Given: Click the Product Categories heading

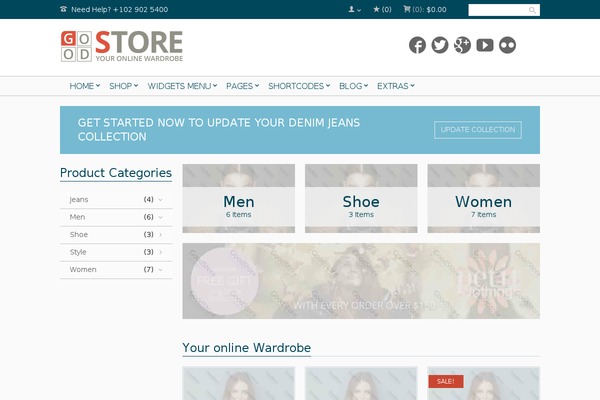Looking at the screenshot, I should pos(116,173).
